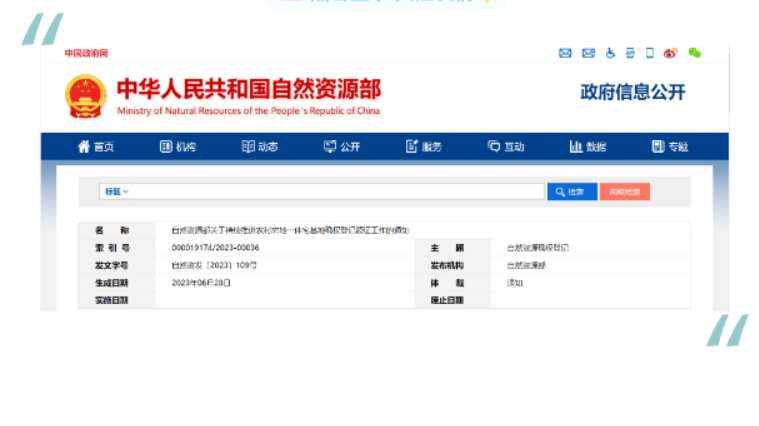The height and width of the screenshot is (426, 759).
Task: Click the value in the 主题 row
Action: coord(538,248)
